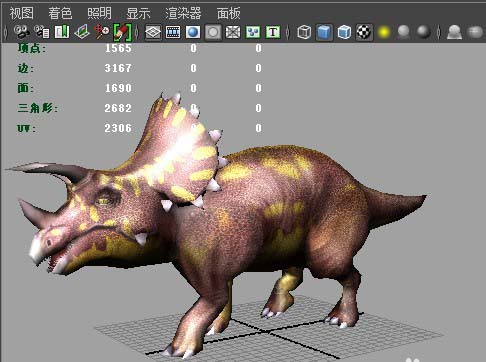
Task: Open the 面板 menu
Action: point(228,13)
